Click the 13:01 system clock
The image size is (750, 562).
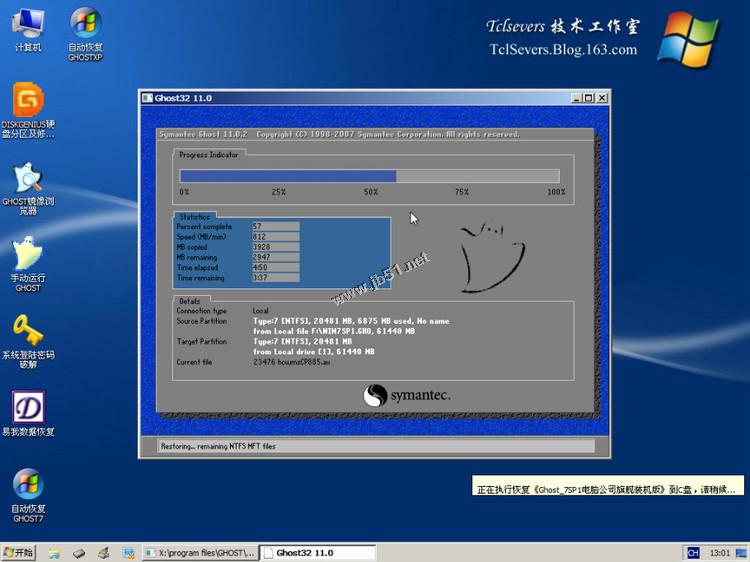pyautogui.click(x=720, y=553)
